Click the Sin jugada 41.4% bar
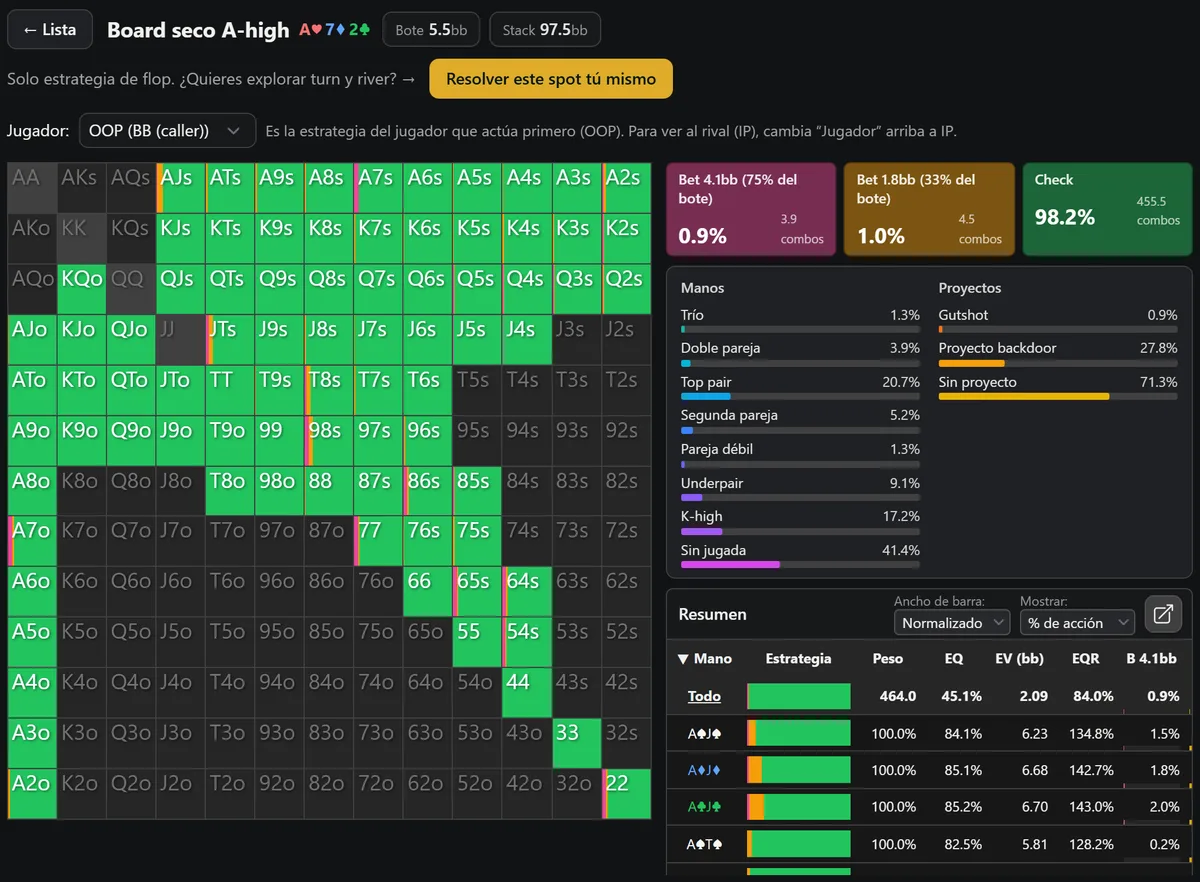This screenshot has width=1200, height=882. click(x=800, y=564)
